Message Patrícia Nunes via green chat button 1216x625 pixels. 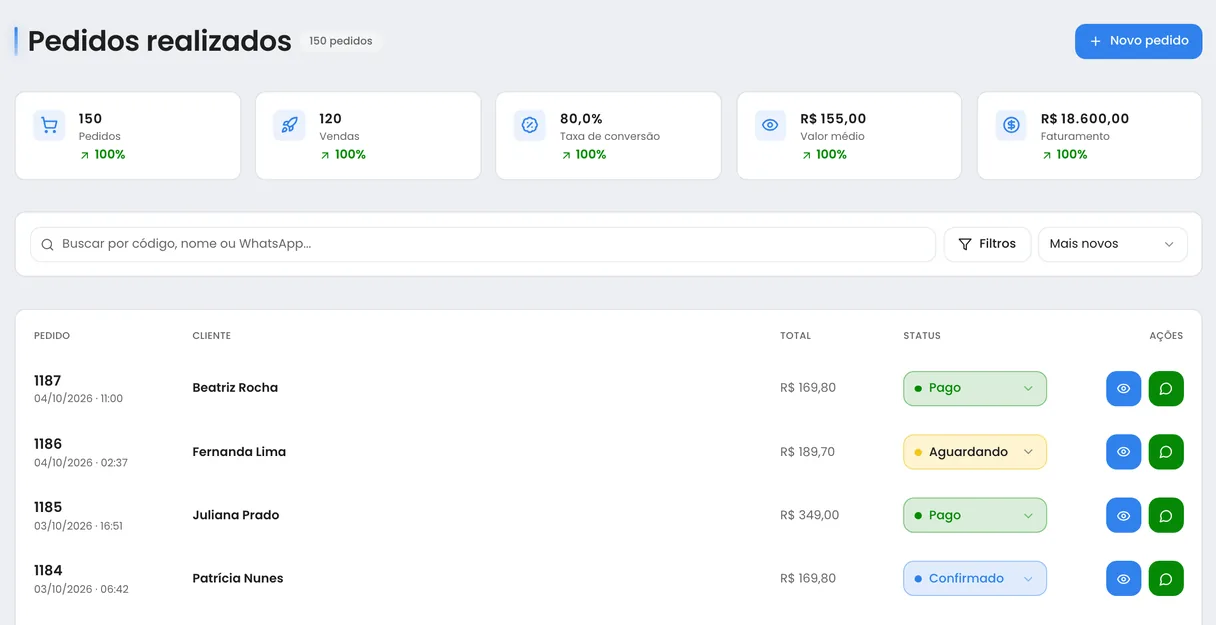[1166, 579]
